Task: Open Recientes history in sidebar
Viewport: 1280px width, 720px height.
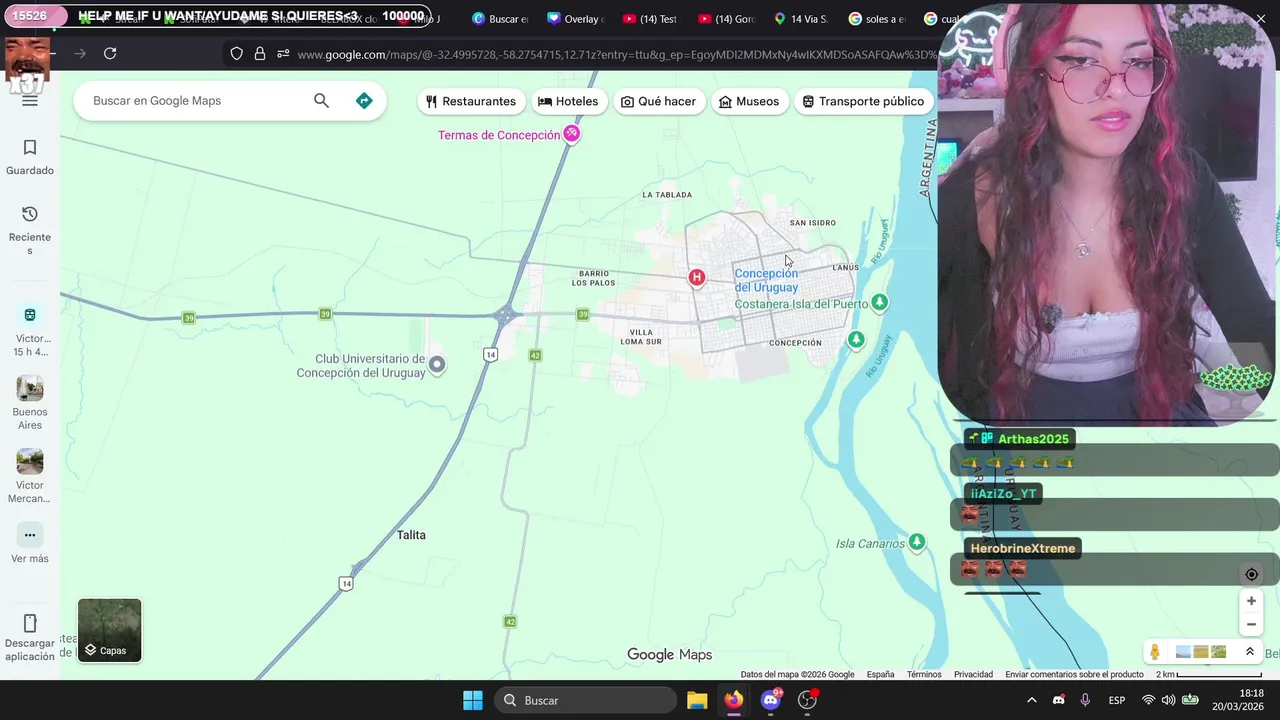Action: (30, 231)
